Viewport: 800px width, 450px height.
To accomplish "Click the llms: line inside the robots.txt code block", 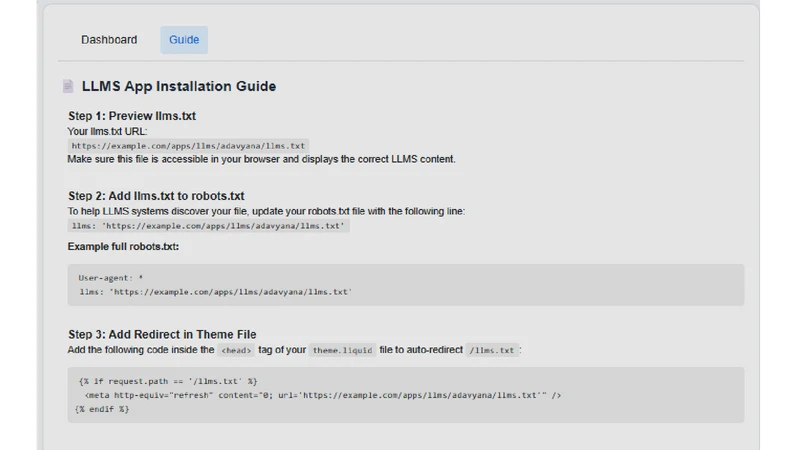I will [x=215, y=292].
